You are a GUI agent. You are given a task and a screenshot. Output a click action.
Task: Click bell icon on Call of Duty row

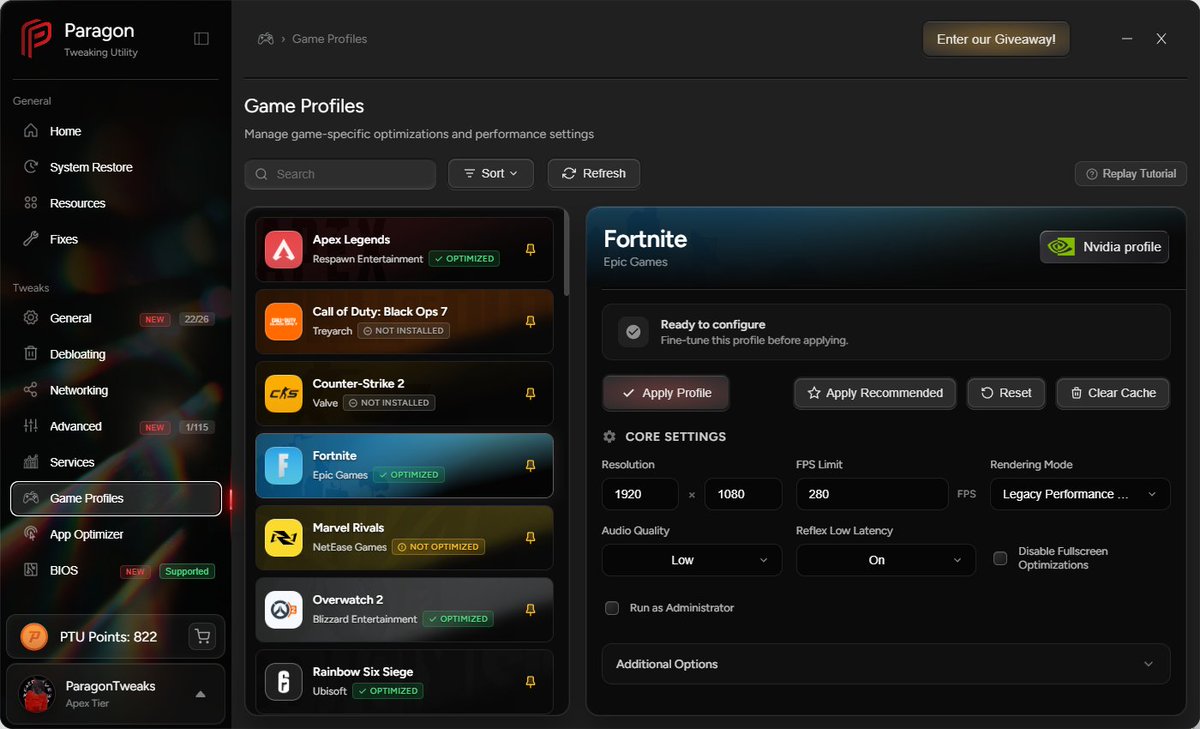pos(530,322)
